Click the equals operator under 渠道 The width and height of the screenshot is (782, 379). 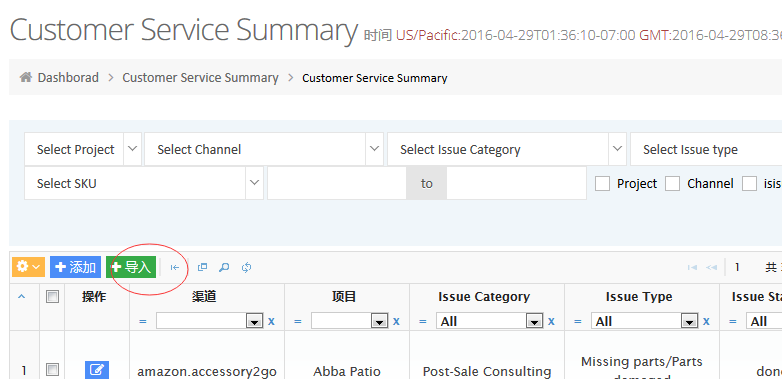143,322
